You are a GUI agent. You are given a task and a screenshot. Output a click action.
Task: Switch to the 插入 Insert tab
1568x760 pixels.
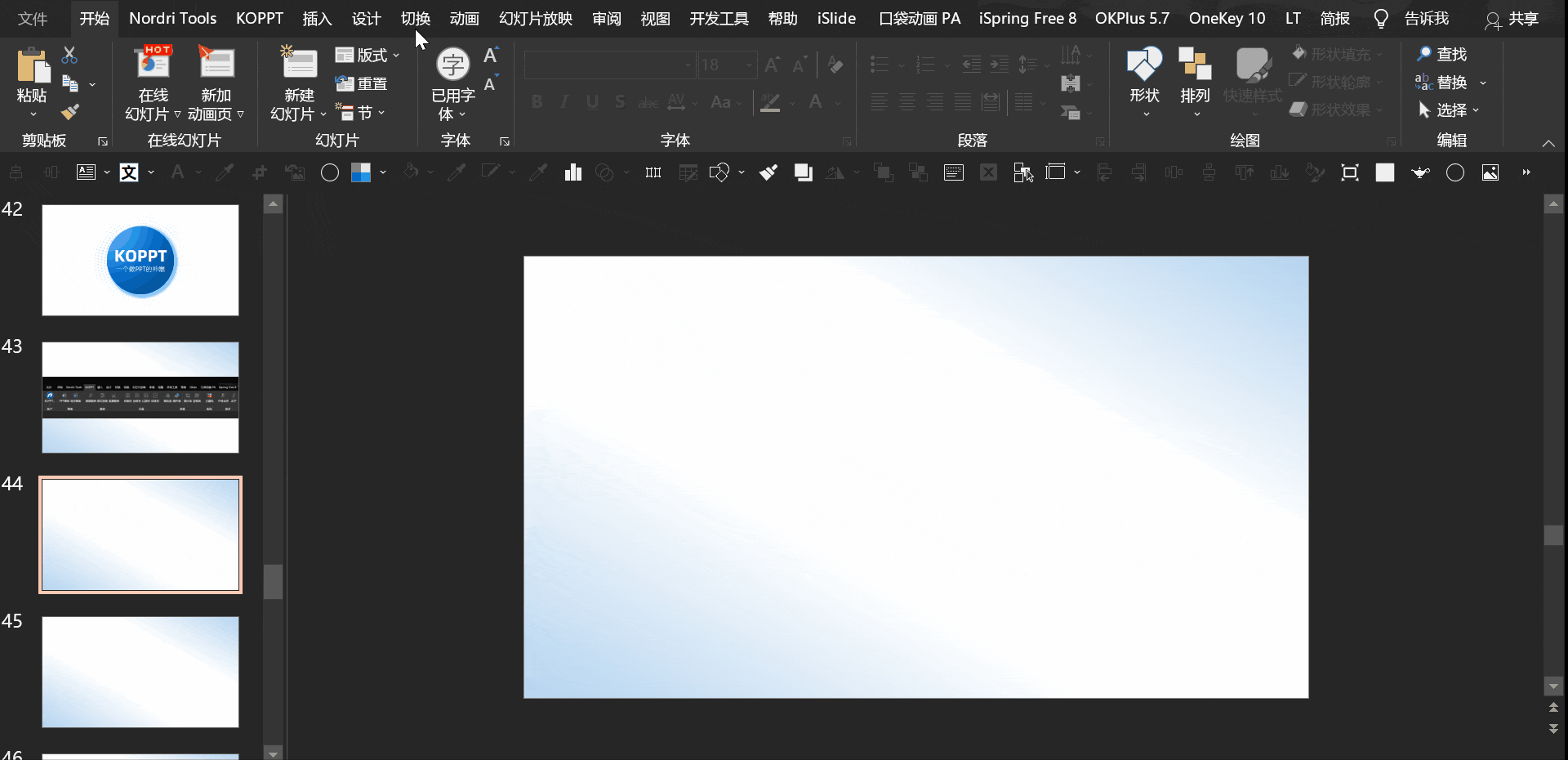317,18
